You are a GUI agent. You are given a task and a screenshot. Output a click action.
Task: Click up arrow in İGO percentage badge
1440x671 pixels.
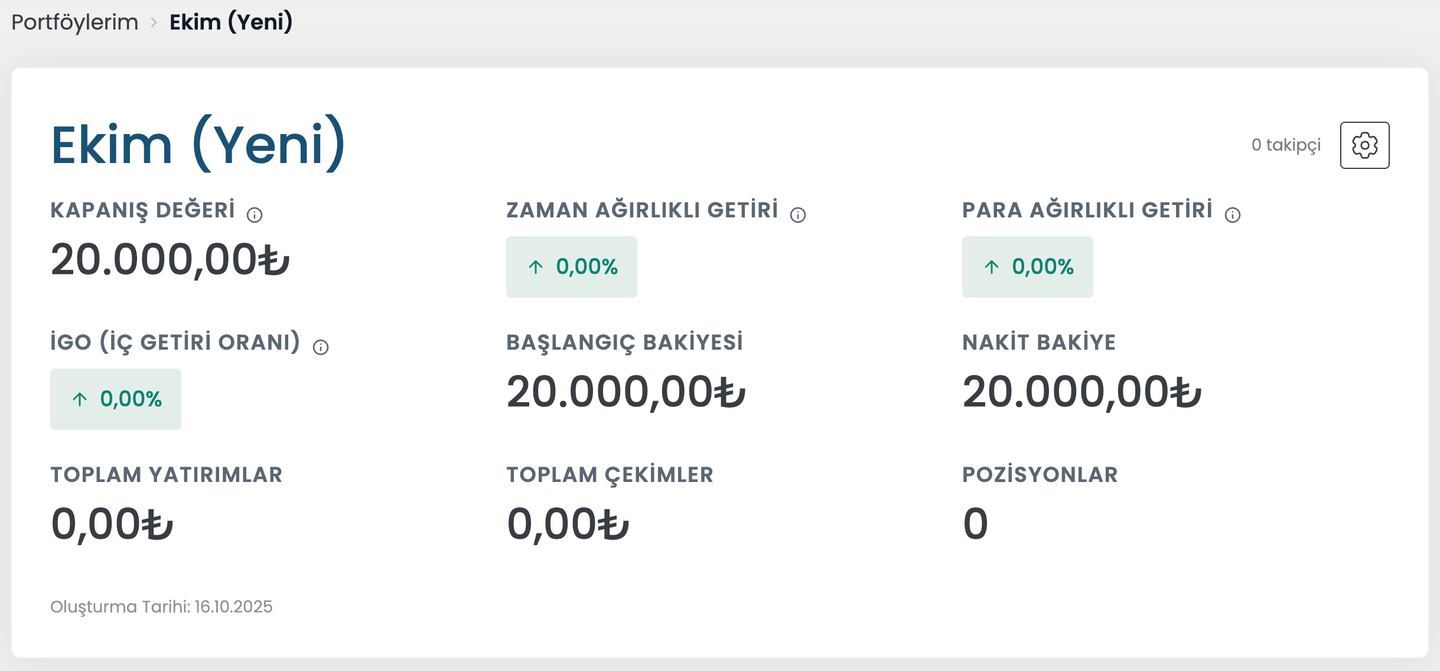point(80,399)
